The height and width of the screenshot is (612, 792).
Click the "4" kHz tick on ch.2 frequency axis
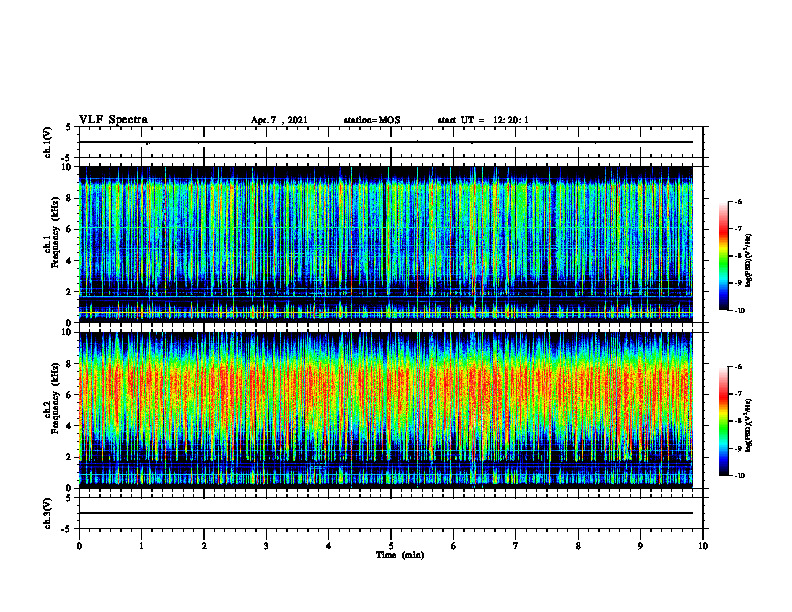[x=70, y=426]
